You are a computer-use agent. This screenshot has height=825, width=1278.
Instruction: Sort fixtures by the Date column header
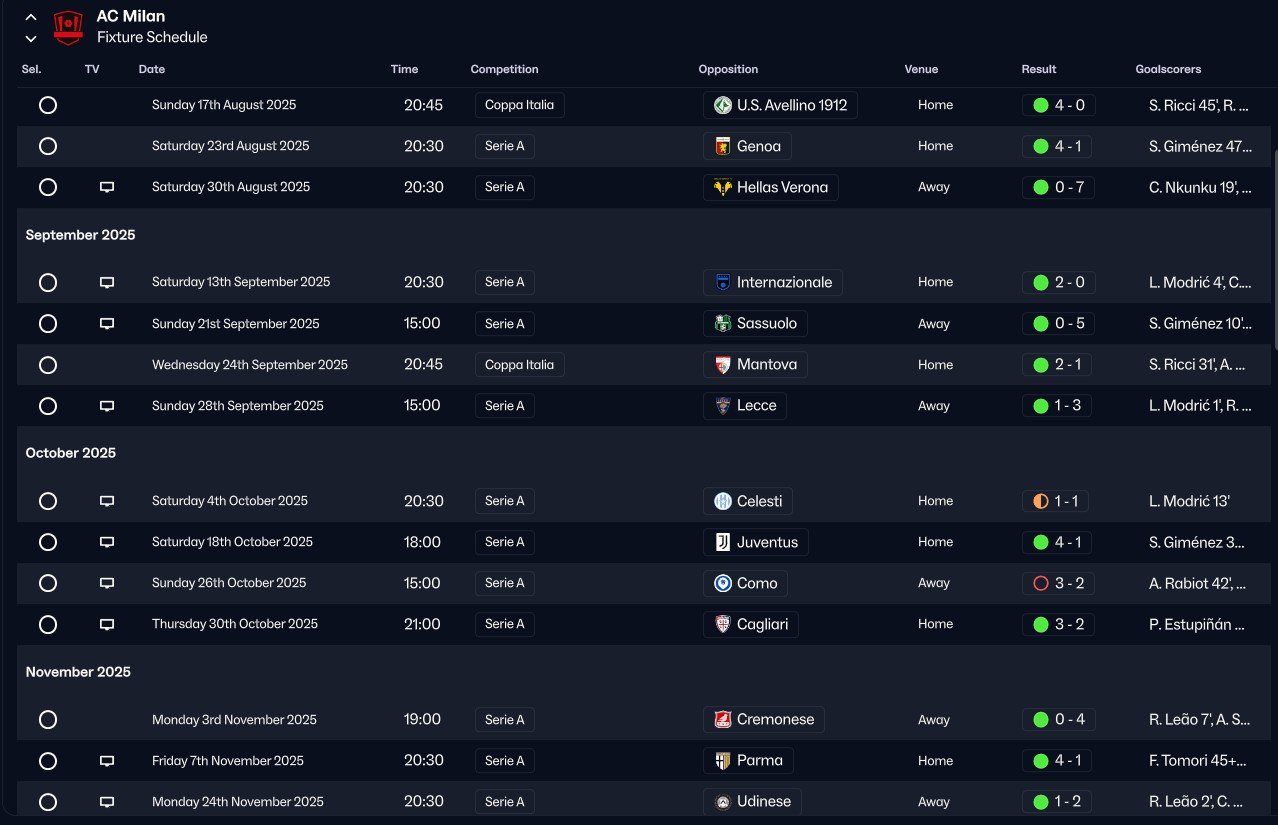[152, 70]
